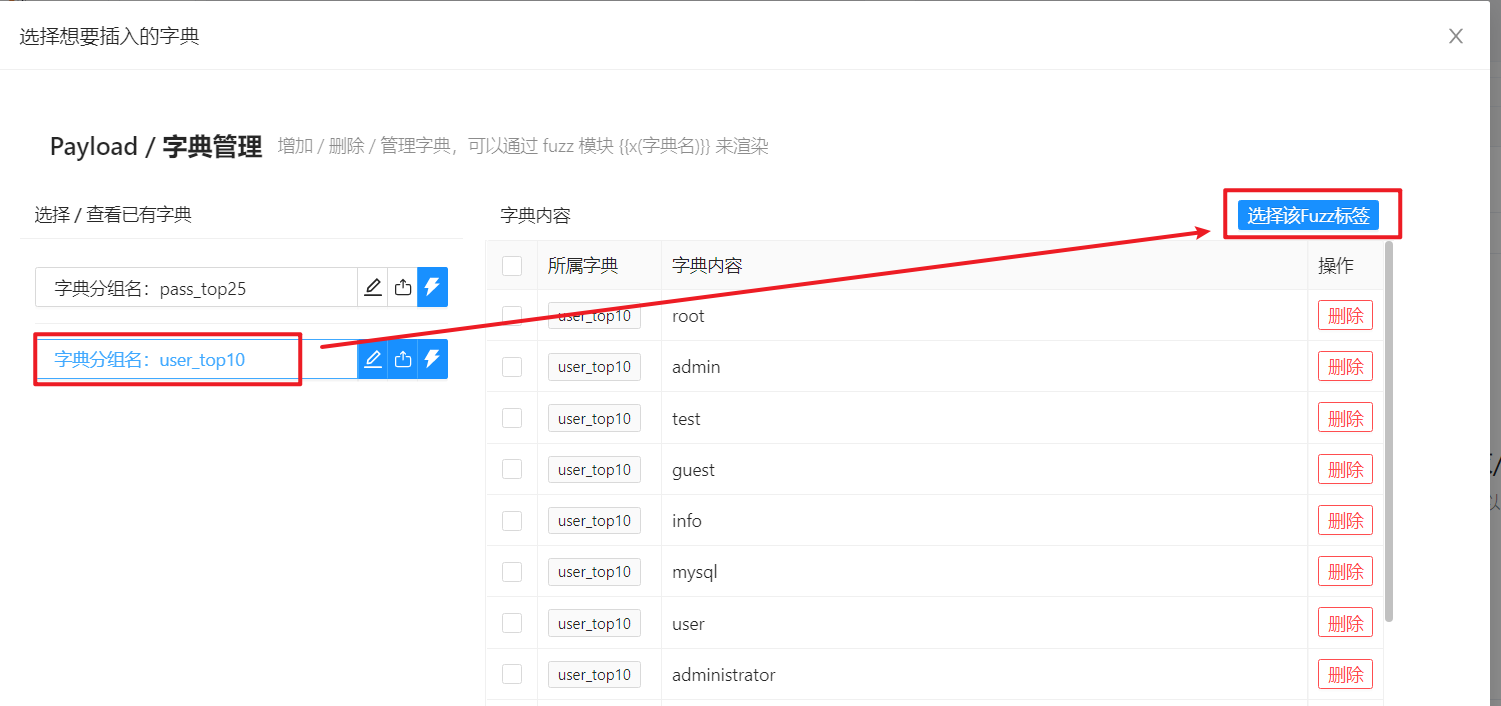Select the checkbox for the guest row
Screen dimensions: 1501x706
click(x=512, y=469)
